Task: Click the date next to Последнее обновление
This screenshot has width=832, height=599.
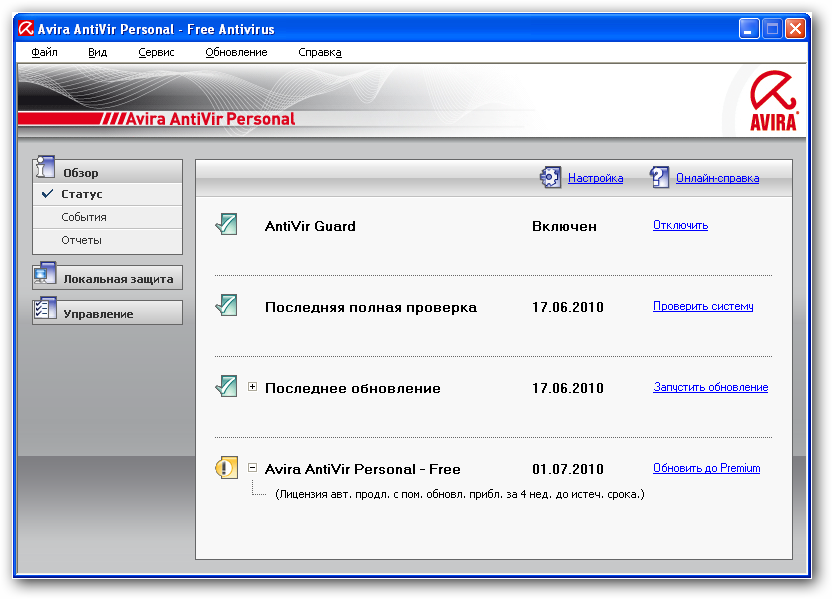Action: (x=568, y=388)
